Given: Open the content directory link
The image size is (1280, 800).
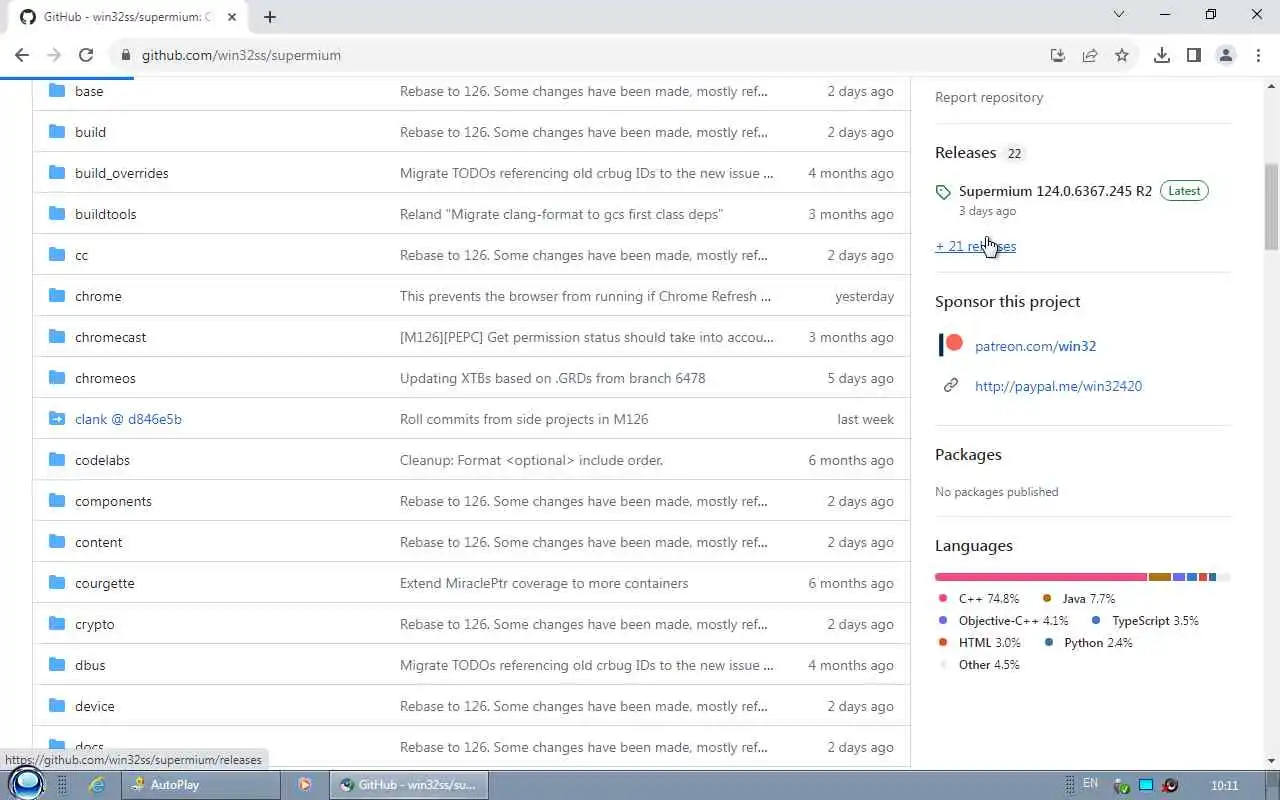Looking at the screenshot, I should tap(98, 542).
